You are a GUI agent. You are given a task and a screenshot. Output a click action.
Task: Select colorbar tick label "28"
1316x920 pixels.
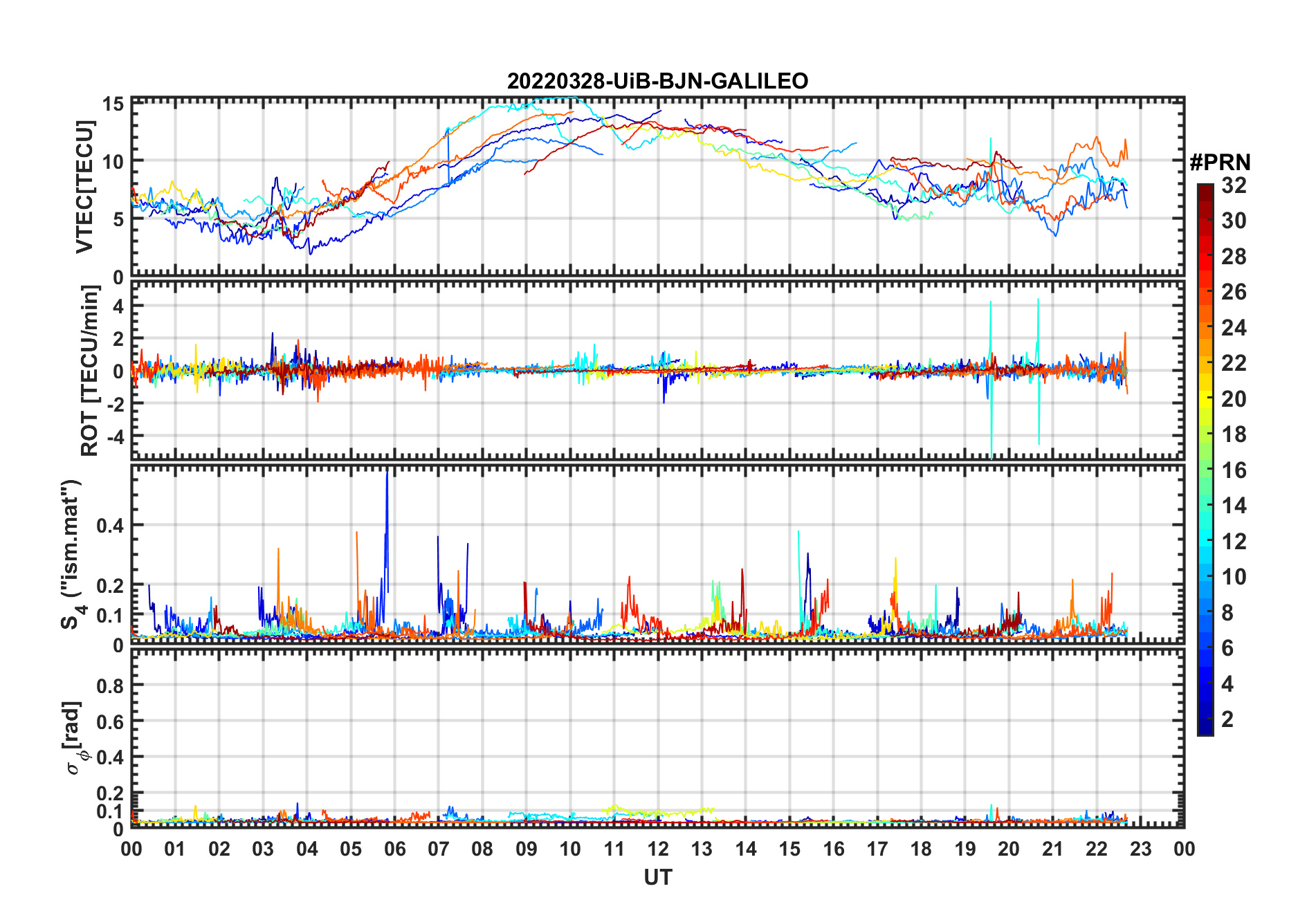[1234, 257]
